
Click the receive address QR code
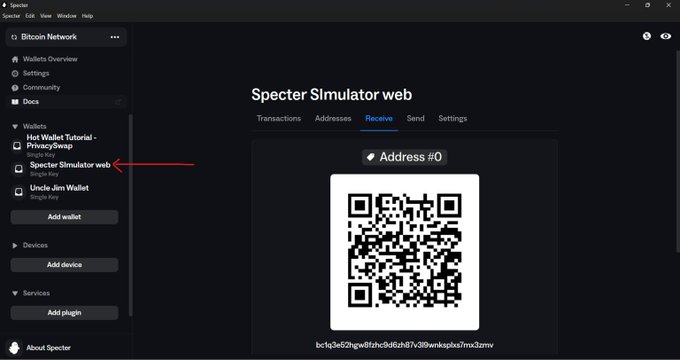(x=405, y=252)
